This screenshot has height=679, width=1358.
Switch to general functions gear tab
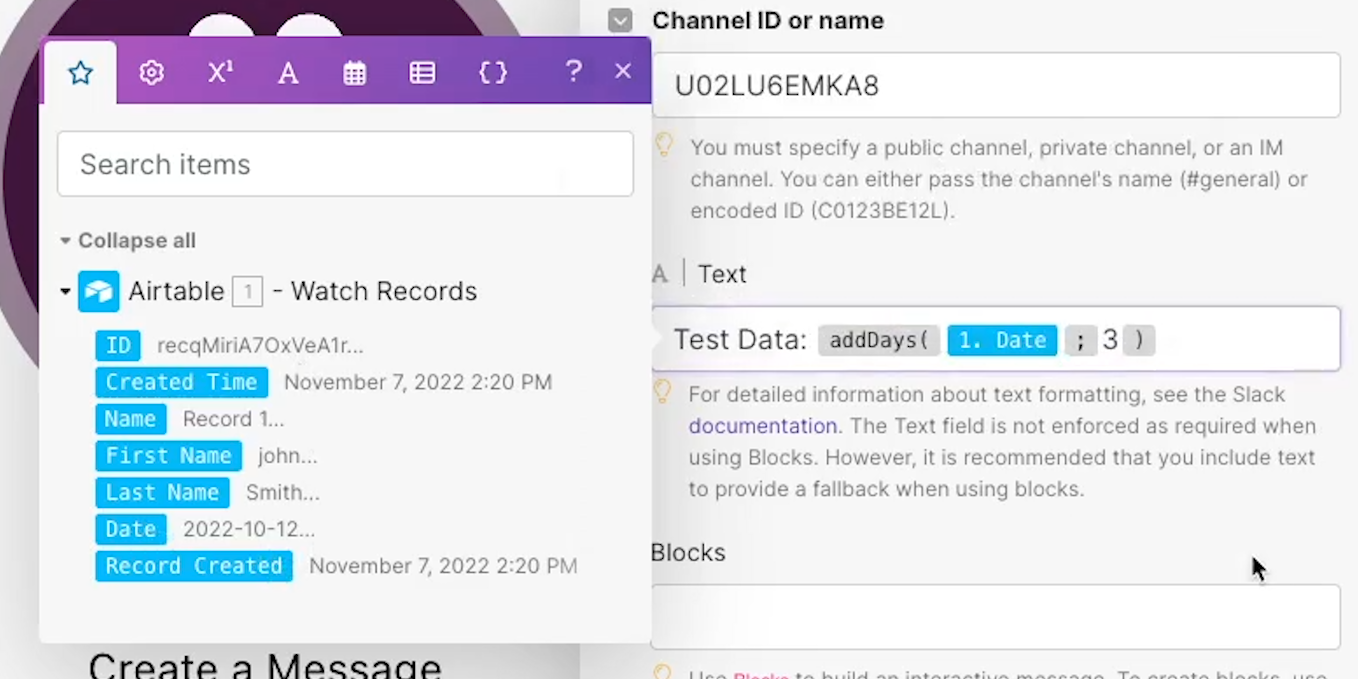[151, 73]
